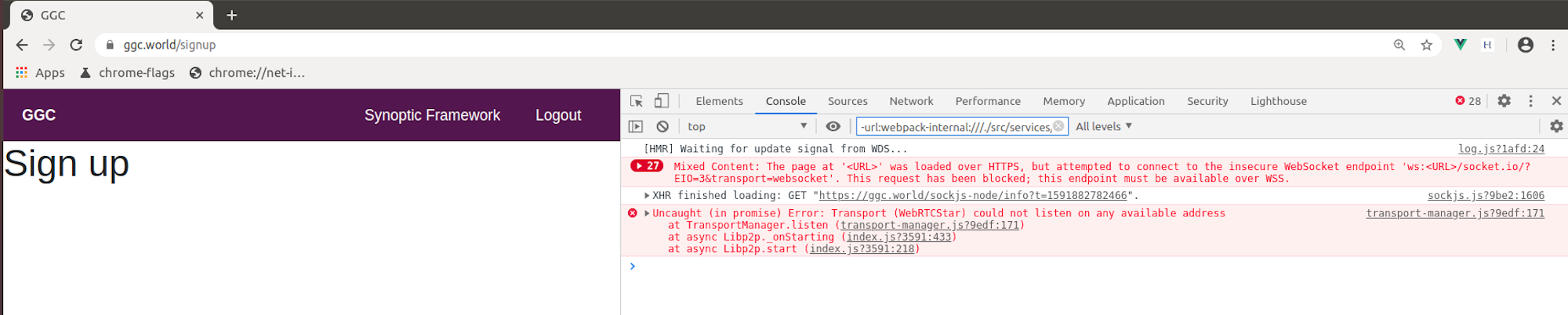
Task: Open the Vue devtools extension
Action: click(1460, 45)
